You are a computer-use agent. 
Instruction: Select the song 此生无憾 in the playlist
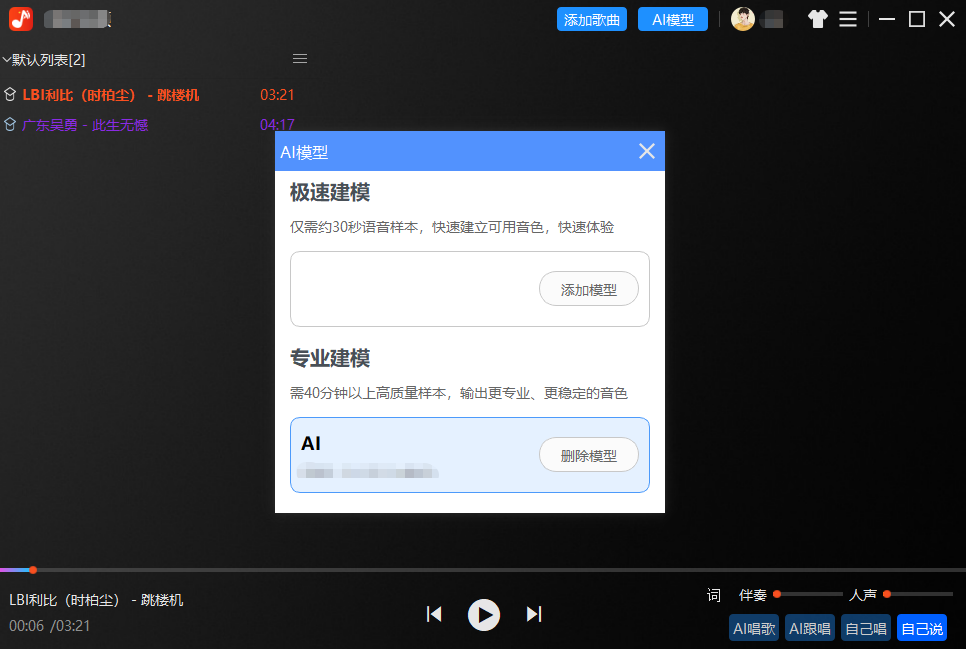coord(85,124)
